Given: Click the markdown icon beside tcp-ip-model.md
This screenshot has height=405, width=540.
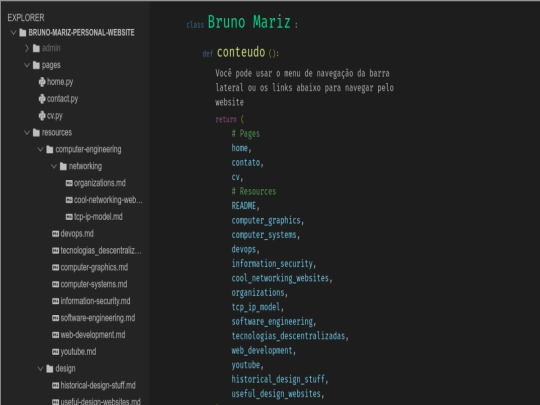Looking at the screenshot, I should coord(69,217).
